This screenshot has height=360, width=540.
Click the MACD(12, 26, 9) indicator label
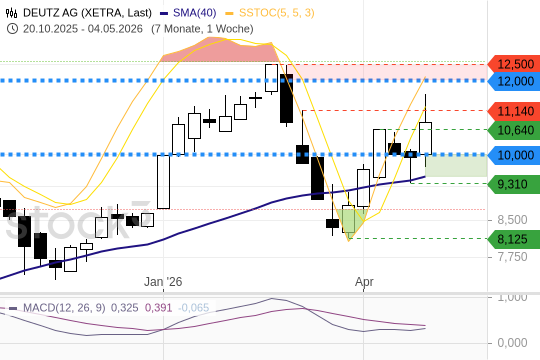pos(64,307)
